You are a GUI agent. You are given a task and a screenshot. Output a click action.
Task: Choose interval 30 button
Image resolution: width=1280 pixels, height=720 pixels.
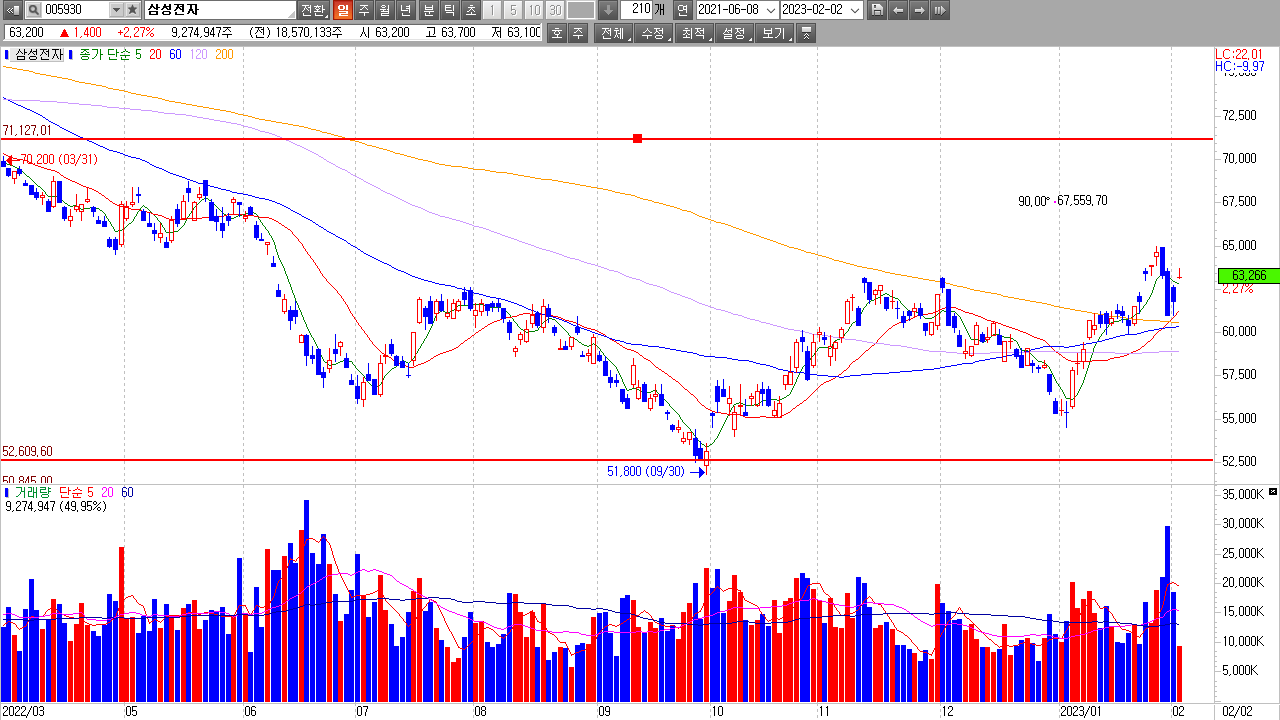tap(554, 10)
